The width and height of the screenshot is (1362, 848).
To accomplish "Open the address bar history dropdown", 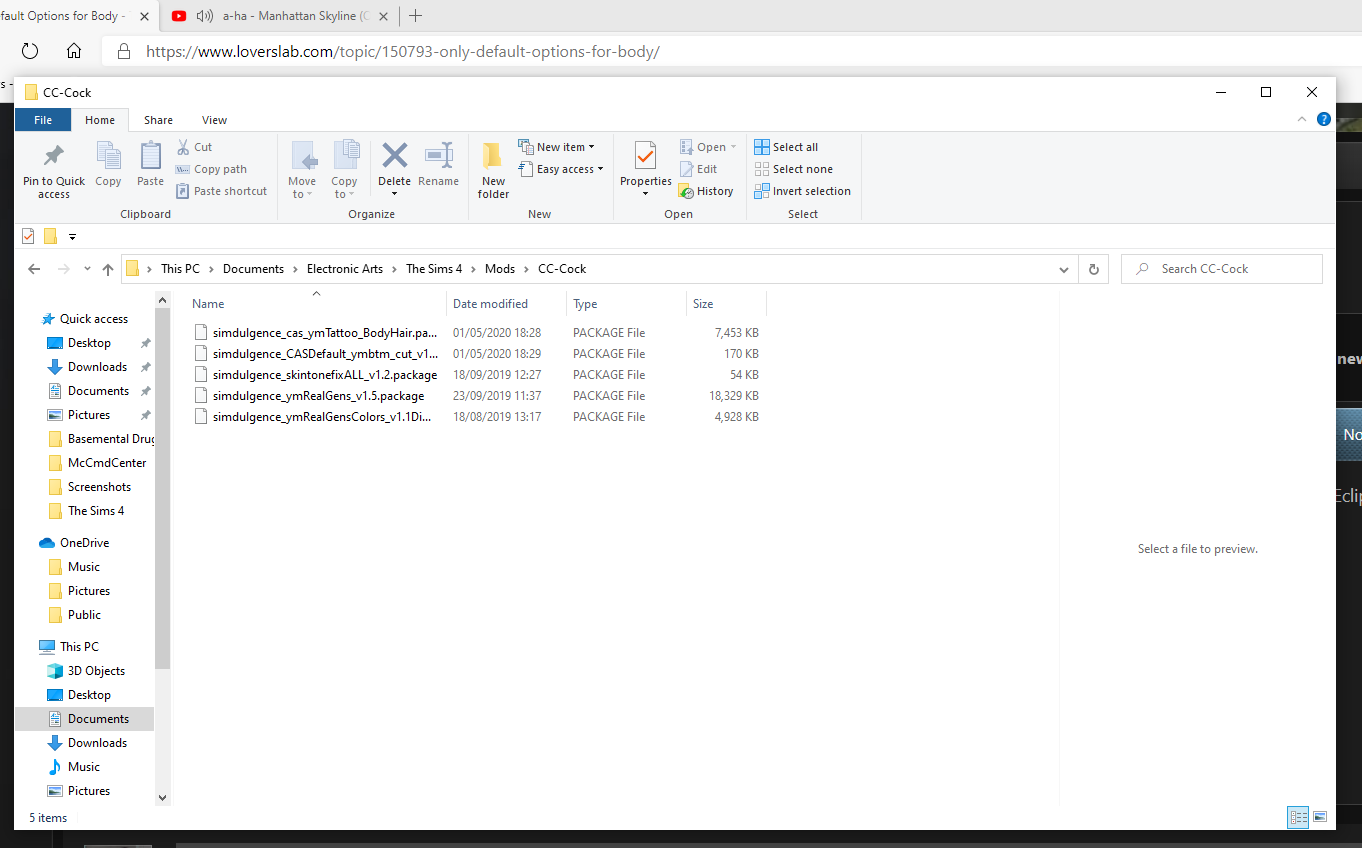I will pos(1063,269).
